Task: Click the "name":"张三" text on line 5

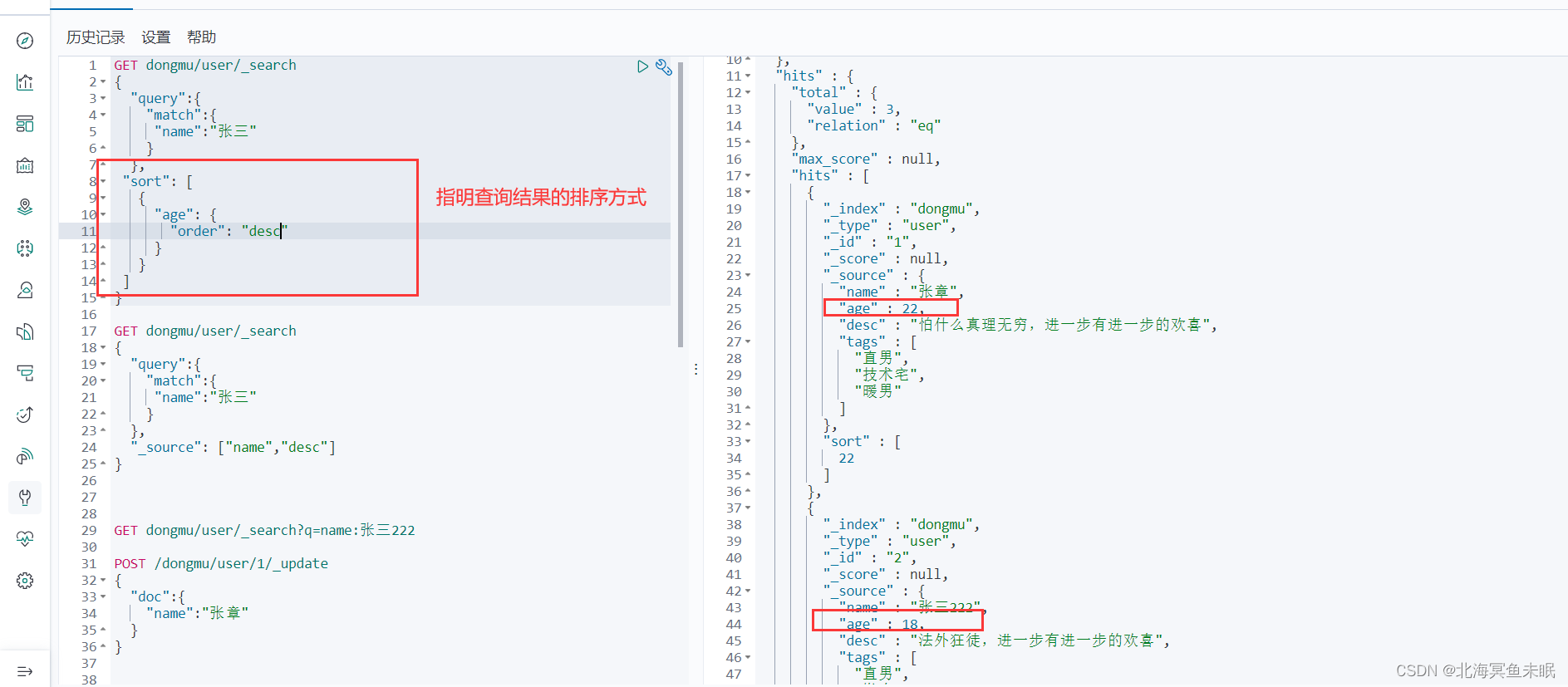Action: 205,131
